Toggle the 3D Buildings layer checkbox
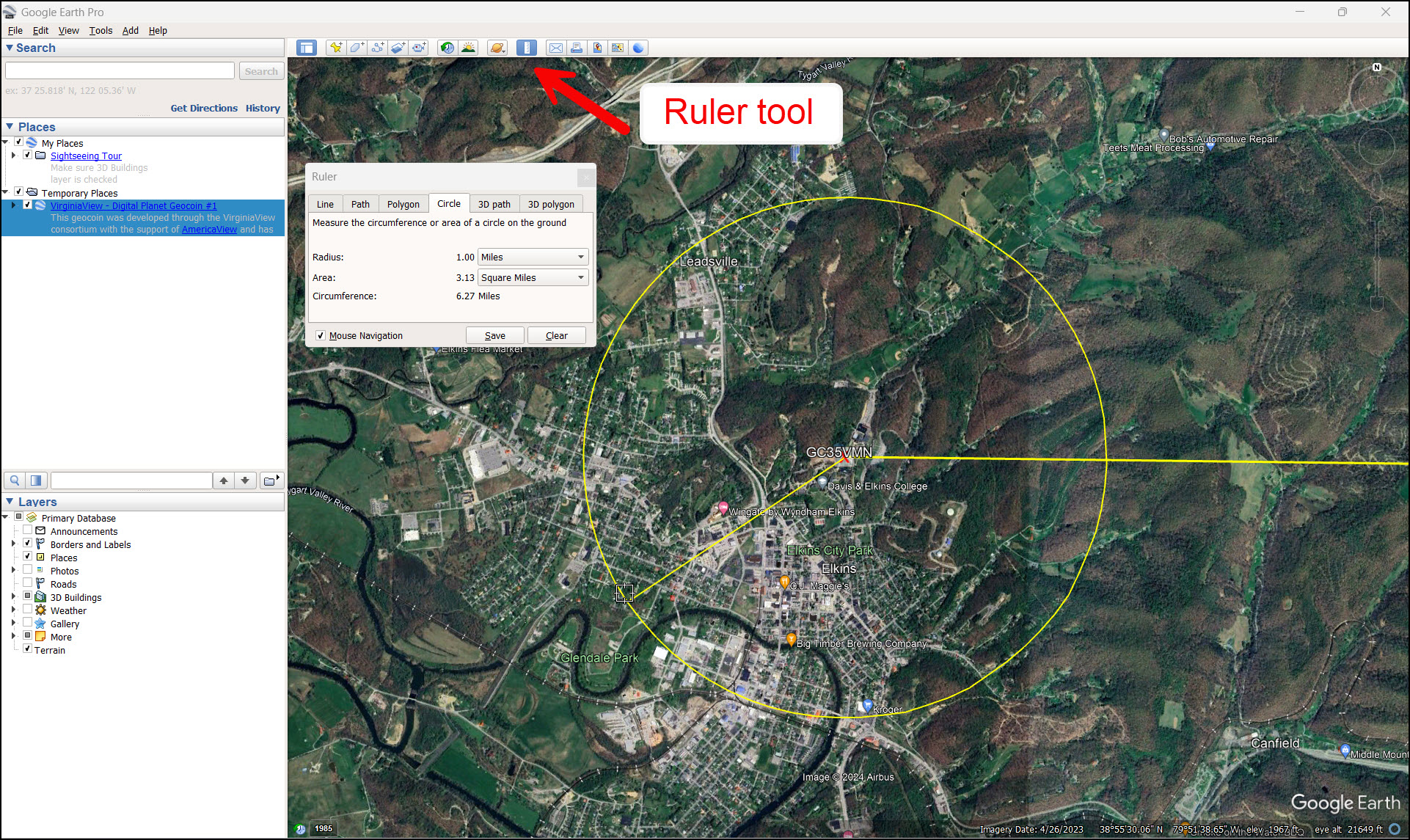Screen dimensions: 1410x840 (27, 596)
